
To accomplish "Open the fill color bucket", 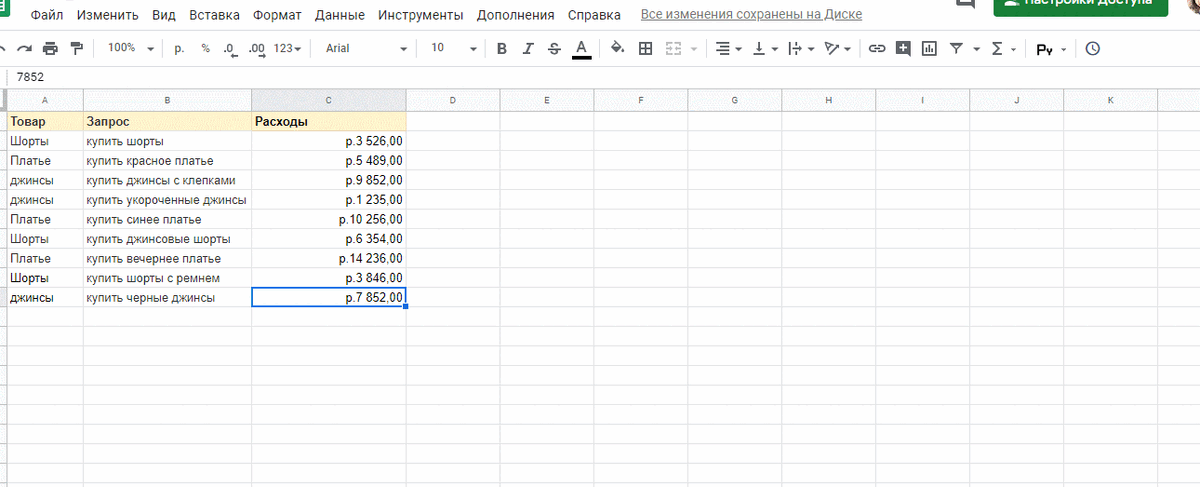I will point(617,48).
